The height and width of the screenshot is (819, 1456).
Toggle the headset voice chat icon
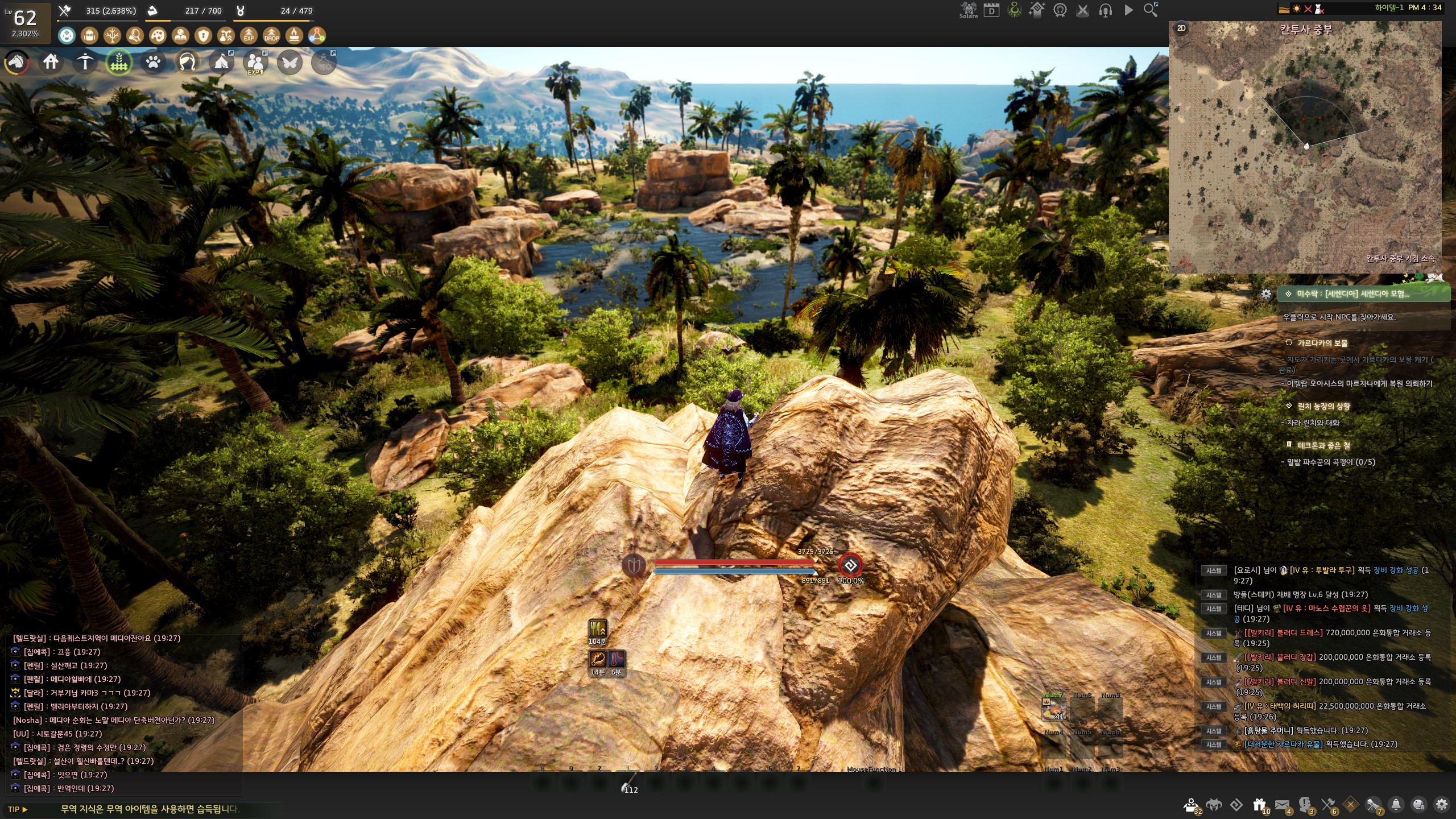coord(1105,10)
